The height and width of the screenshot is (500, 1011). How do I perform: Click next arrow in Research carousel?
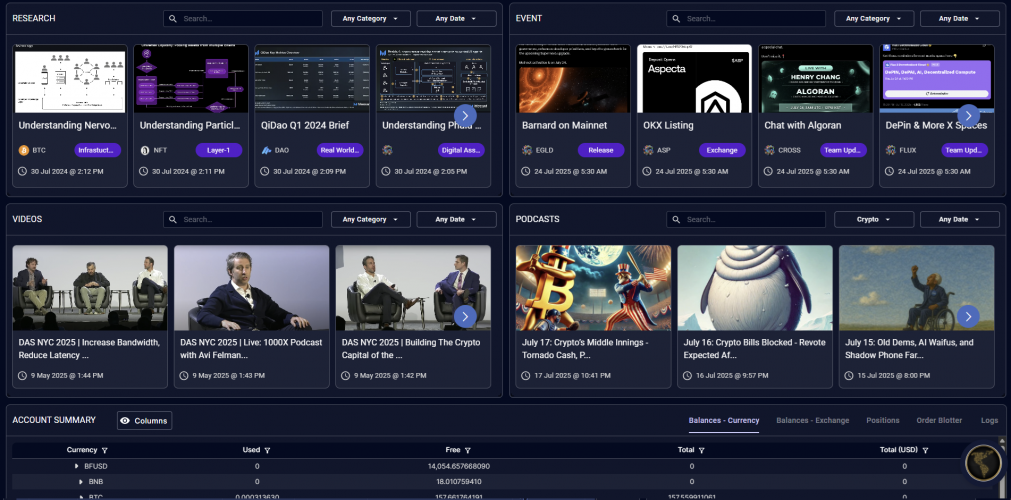[x=465, y=115]
